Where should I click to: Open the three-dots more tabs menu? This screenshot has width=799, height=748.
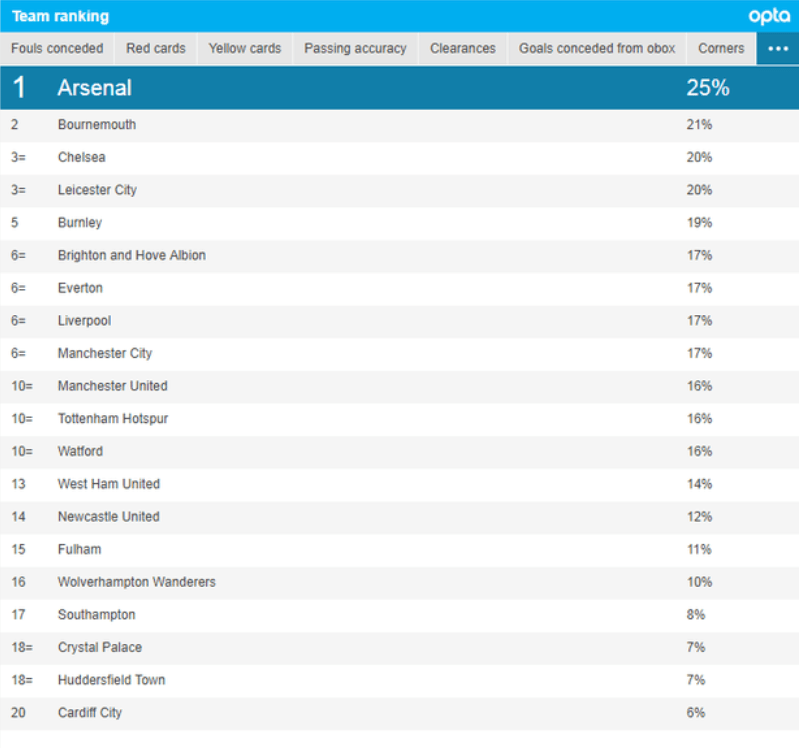tap(778, 48)
